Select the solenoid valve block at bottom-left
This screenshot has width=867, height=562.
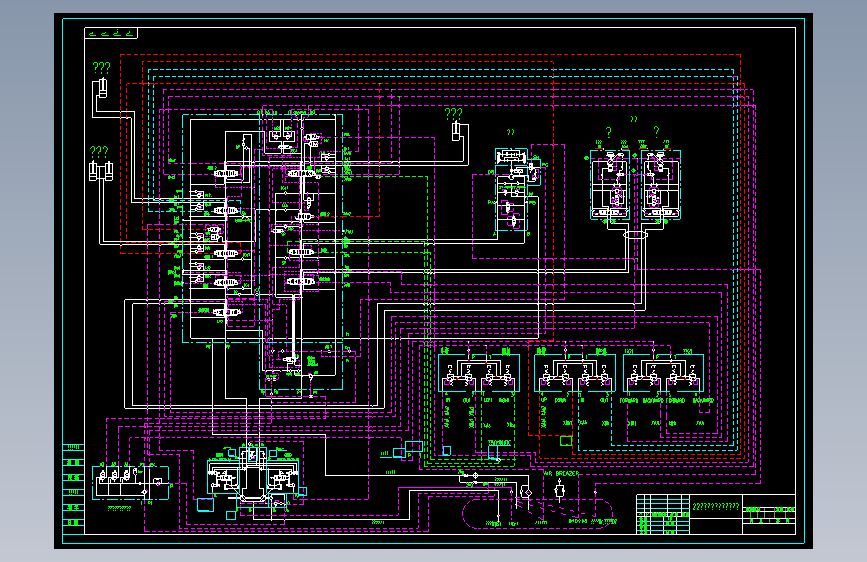pos(130,482)
